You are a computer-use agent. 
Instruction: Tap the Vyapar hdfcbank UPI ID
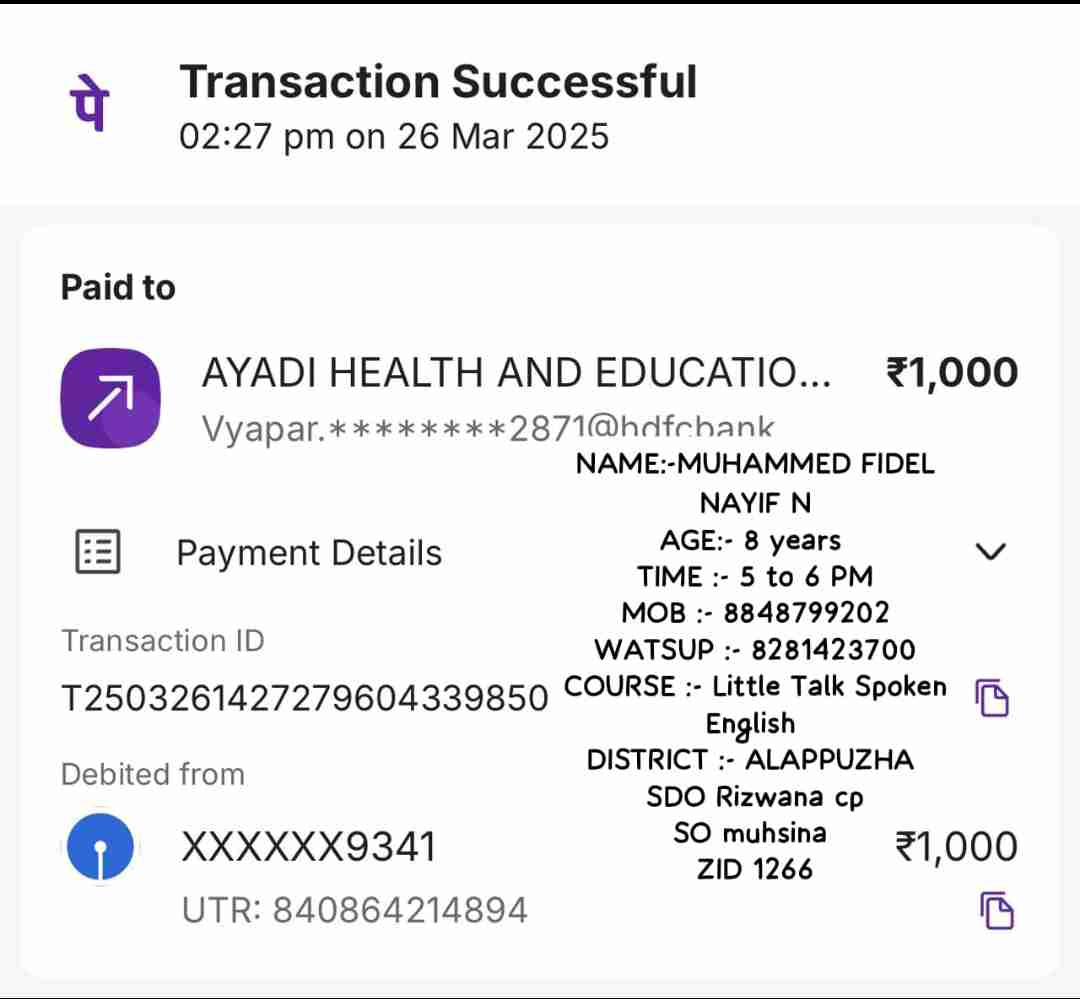coord(488,428)
